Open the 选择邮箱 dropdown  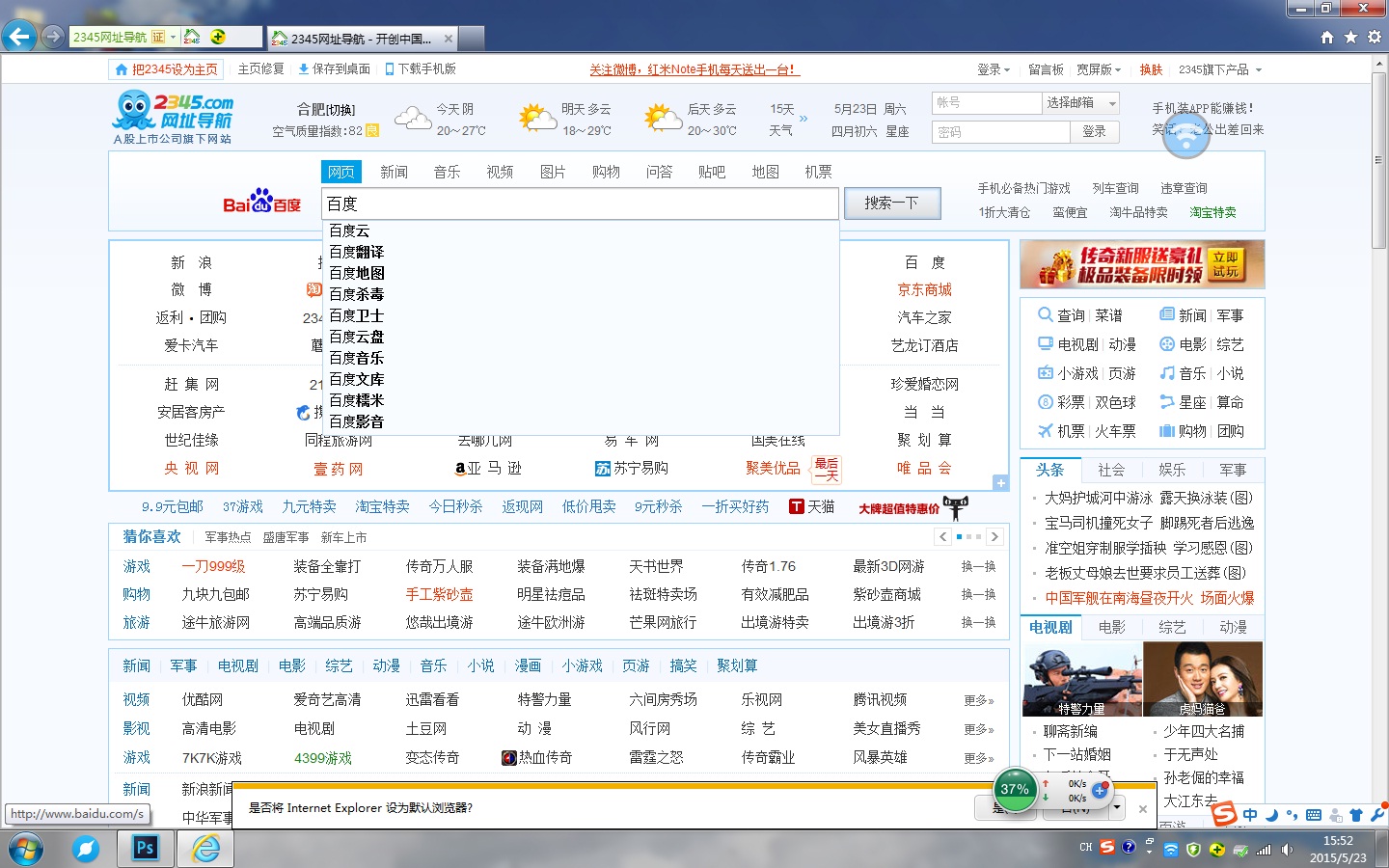(1081, 102)
